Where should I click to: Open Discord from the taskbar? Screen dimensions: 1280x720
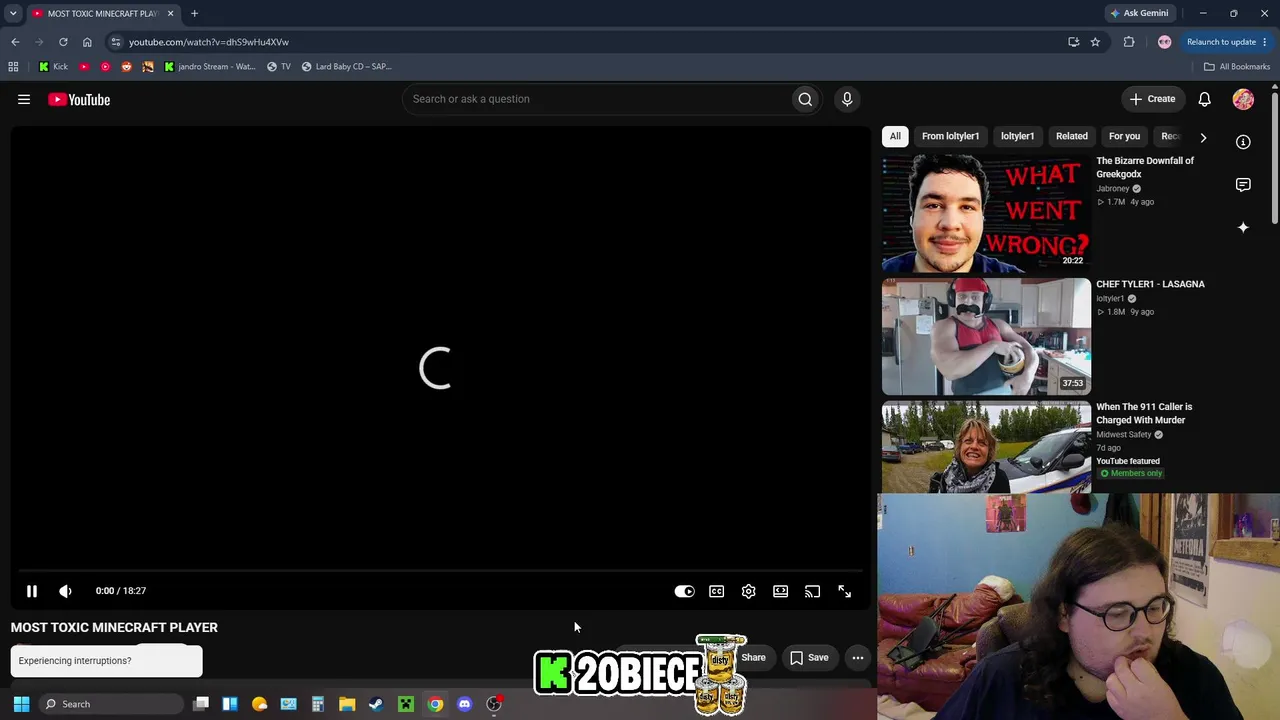click(x=464, y=704)
